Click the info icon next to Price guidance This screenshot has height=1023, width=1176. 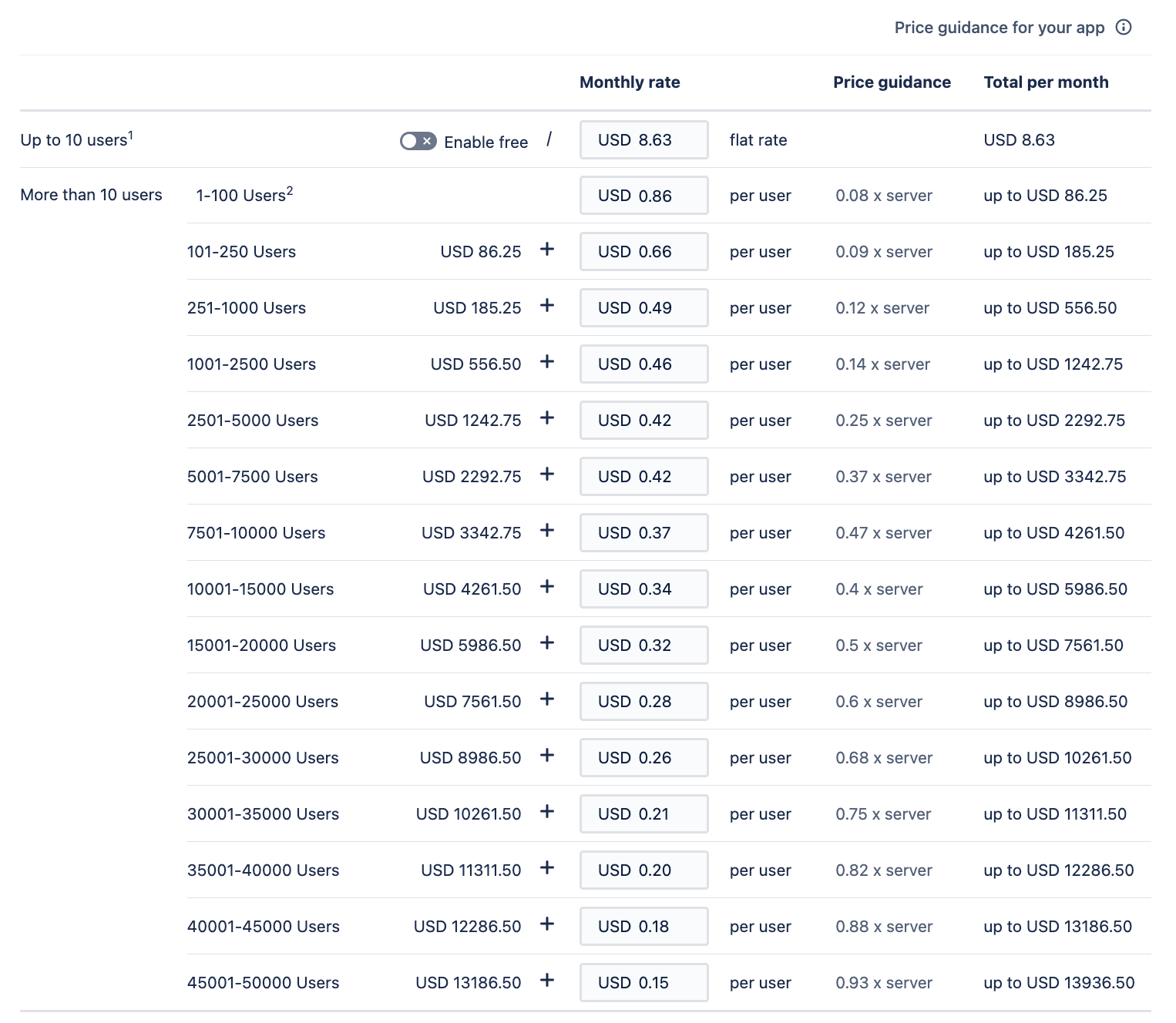click(1123, 27)
